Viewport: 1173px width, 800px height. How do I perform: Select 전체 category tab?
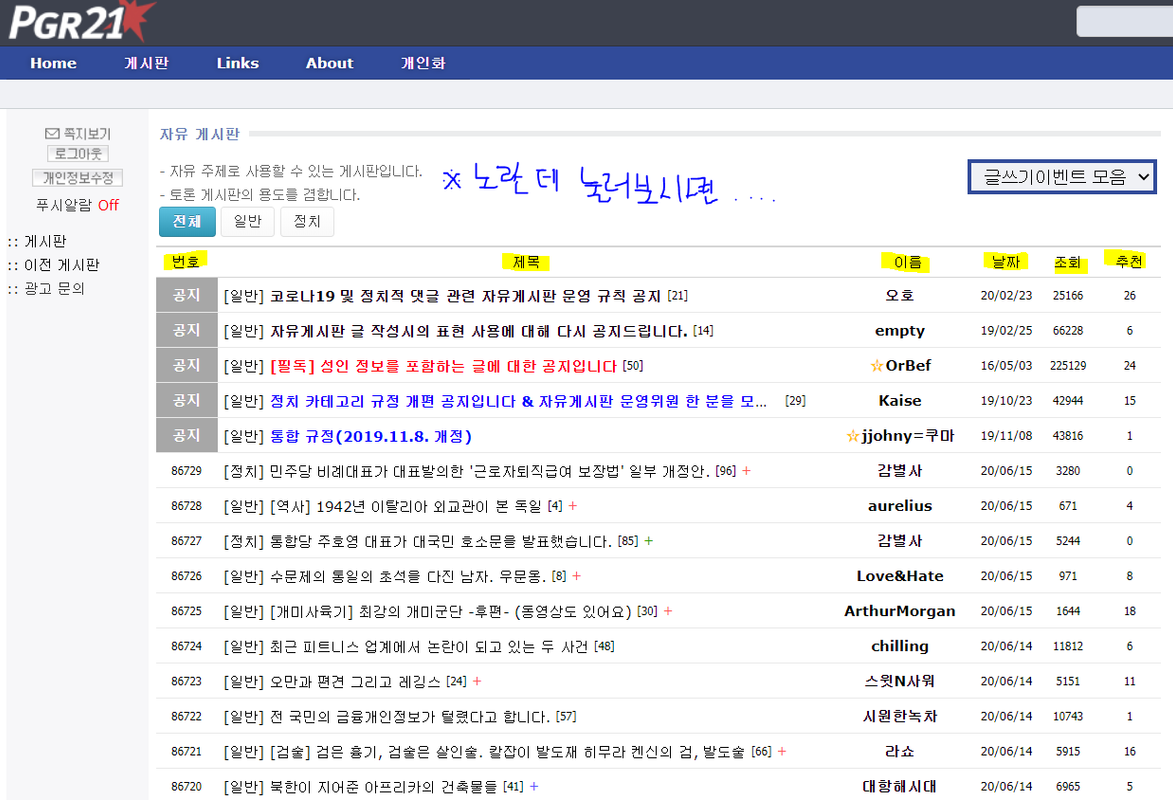point(187,222)
